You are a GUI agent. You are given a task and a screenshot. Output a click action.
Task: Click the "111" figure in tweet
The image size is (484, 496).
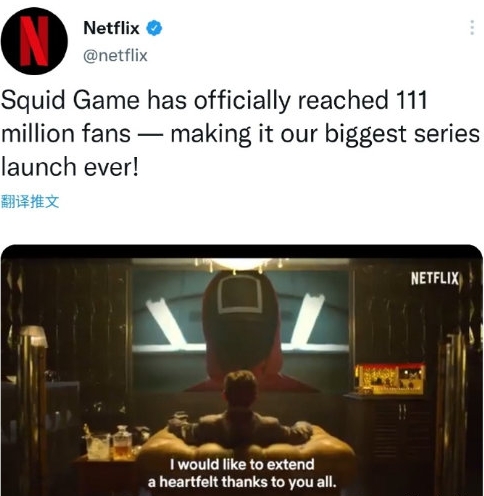point(411,99)
